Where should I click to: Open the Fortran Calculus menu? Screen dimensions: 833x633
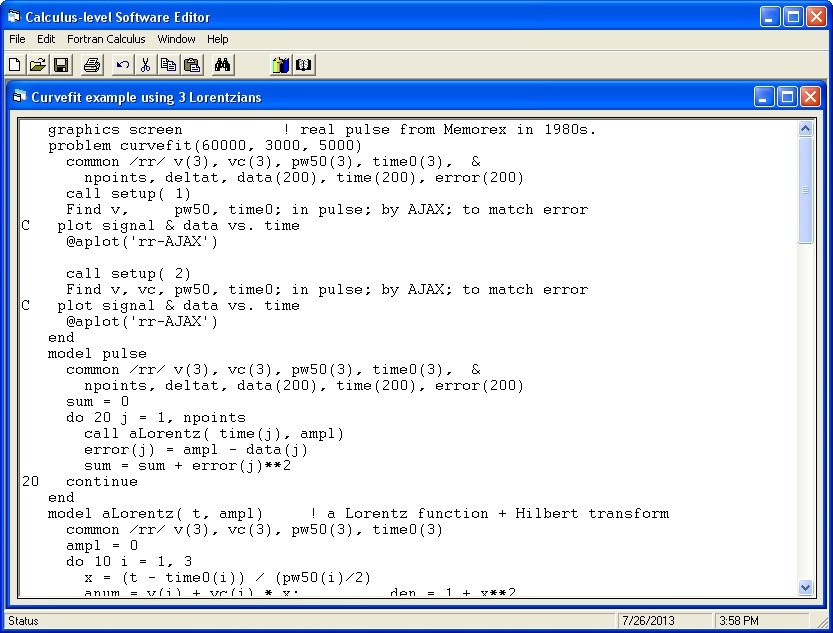click(x=106, y=39)
